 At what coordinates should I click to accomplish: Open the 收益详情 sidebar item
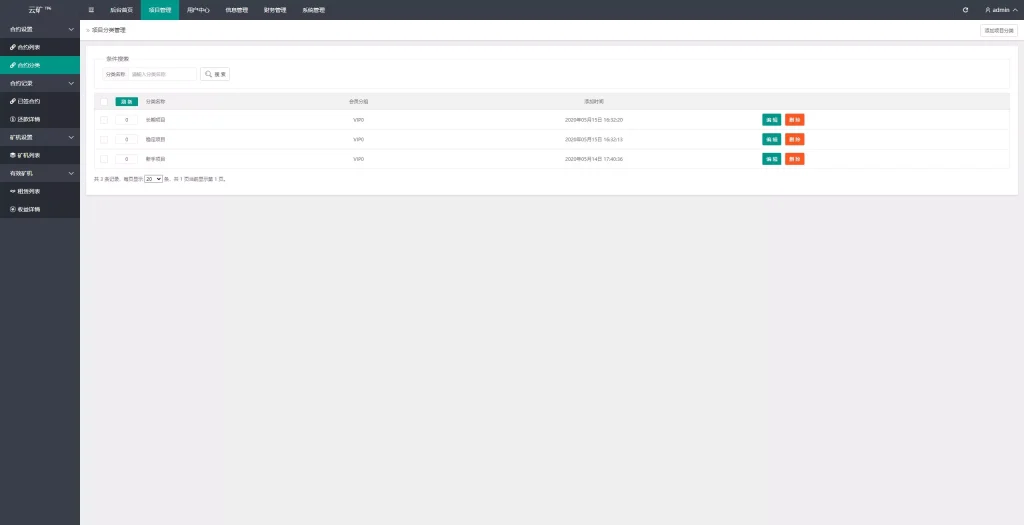click(x=40, y=210)
